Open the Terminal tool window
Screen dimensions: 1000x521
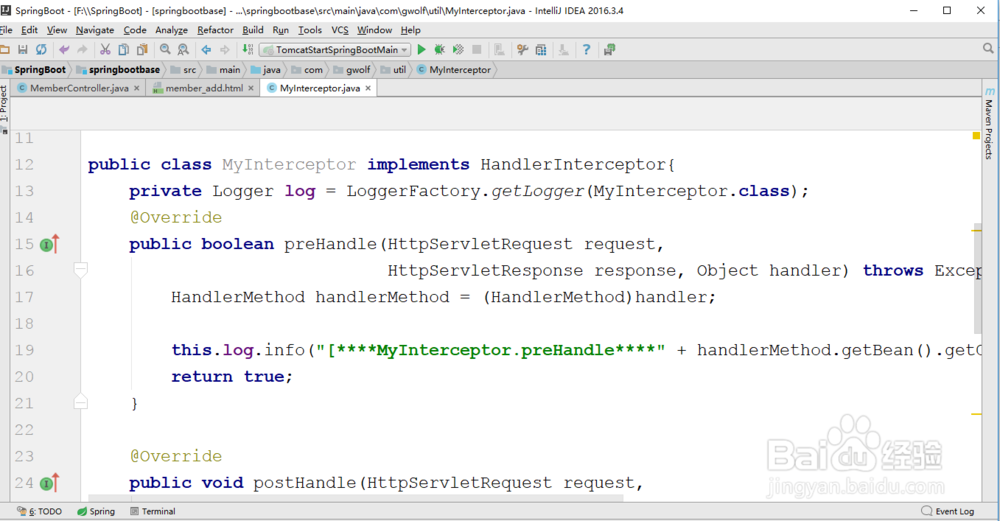pos(152,511)
